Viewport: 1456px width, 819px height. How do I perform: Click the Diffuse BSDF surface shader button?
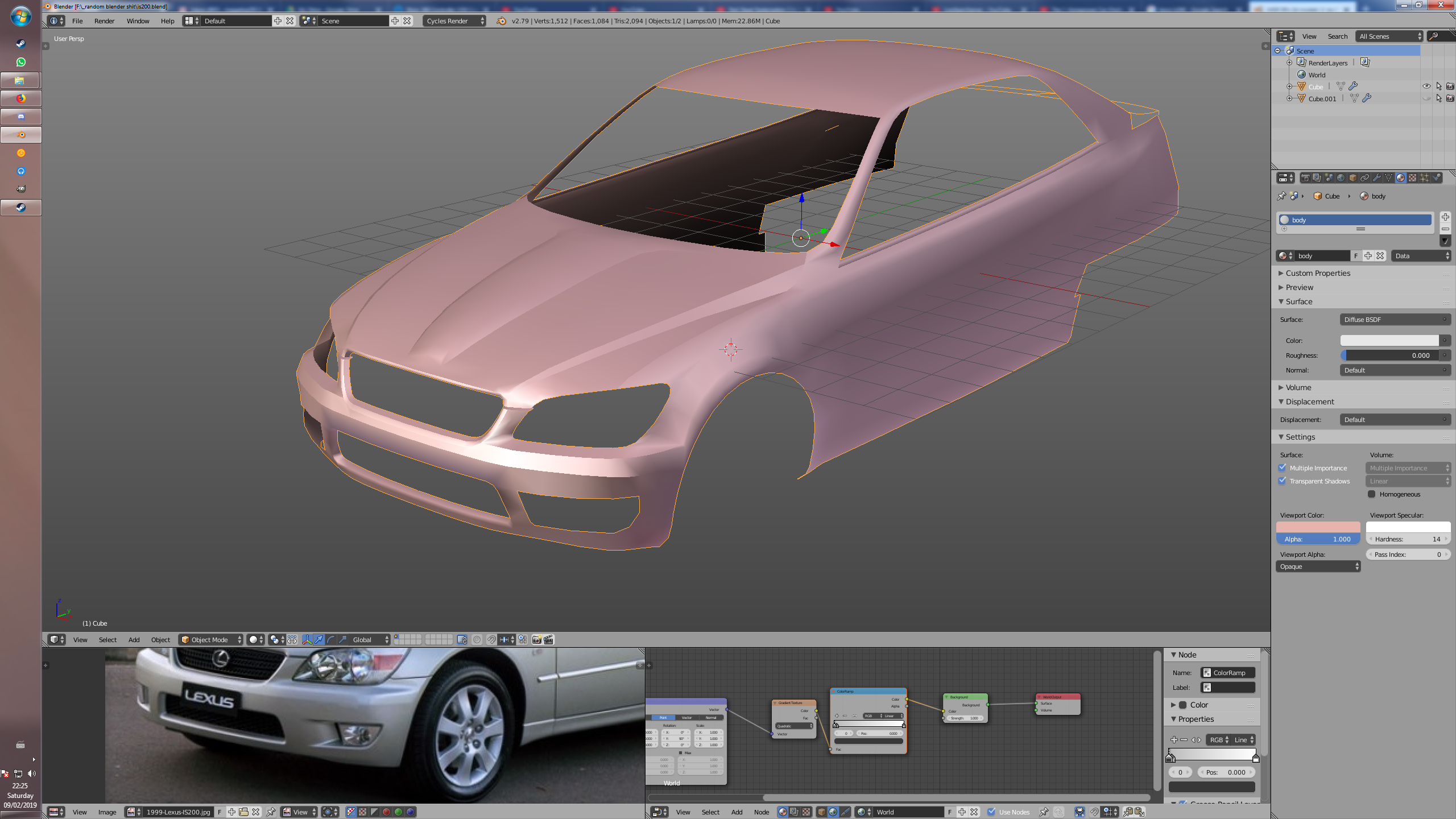[x=1395, y=320]
